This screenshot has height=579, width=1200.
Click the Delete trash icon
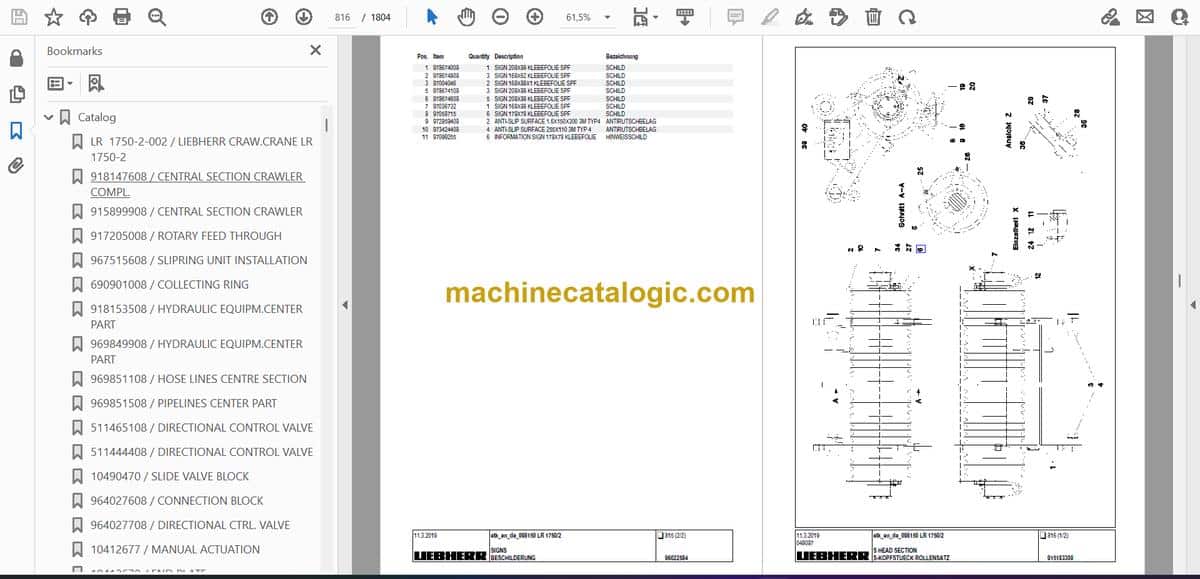tap(873, 17)
